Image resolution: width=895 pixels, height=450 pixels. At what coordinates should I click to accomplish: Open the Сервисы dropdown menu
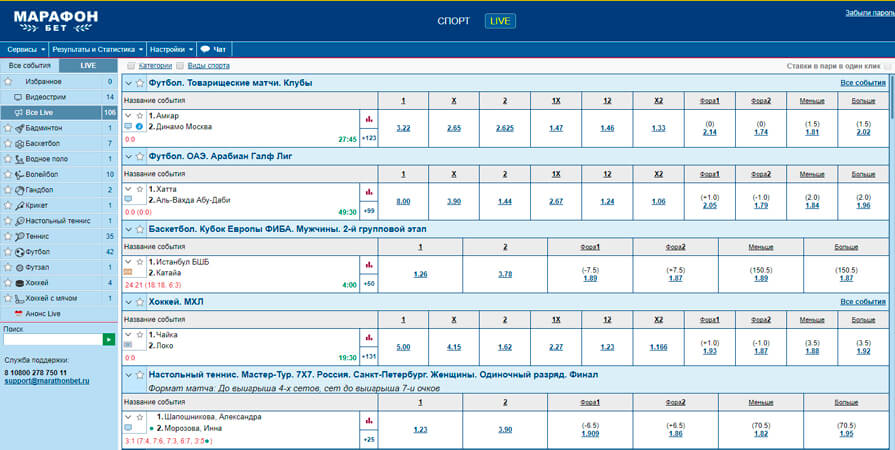pos(26,50)
